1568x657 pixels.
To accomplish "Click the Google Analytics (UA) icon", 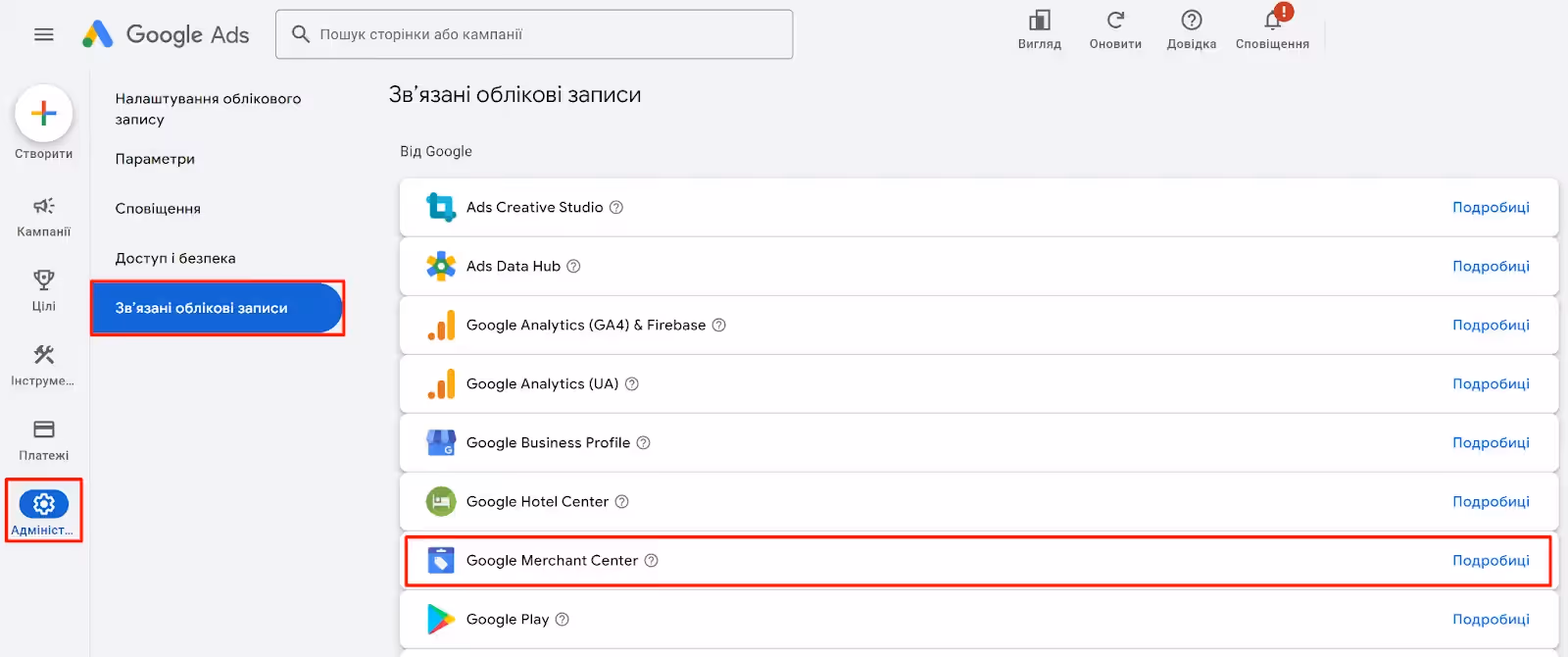I will coord(441,383).
